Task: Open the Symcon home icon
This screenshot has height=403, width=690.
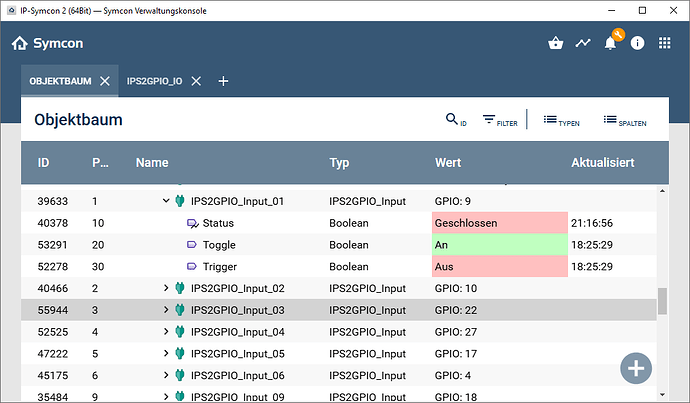Action: pos(19,43)
